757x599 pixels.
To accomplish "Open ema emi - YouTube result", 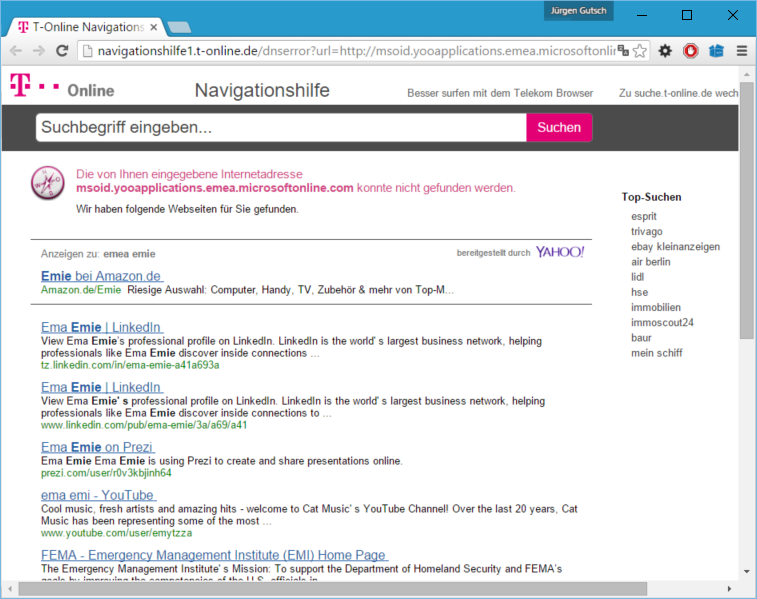I will pos(98,495).
